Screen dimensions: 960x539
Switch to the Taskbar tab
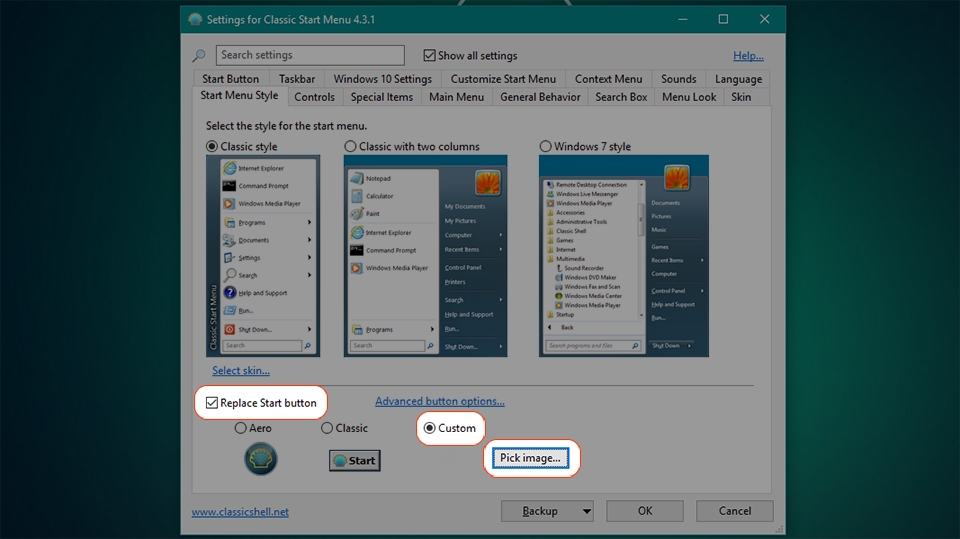click(297, 79)
